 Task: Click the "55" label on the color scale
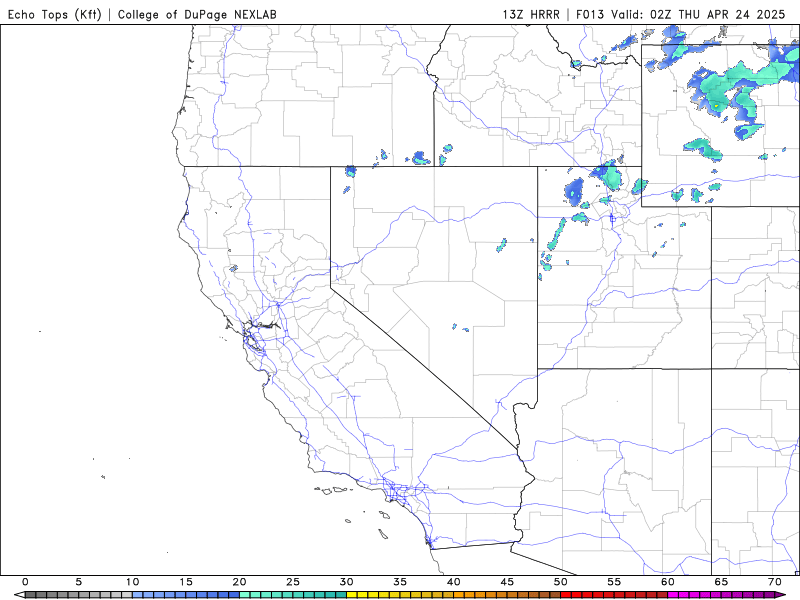614,582
